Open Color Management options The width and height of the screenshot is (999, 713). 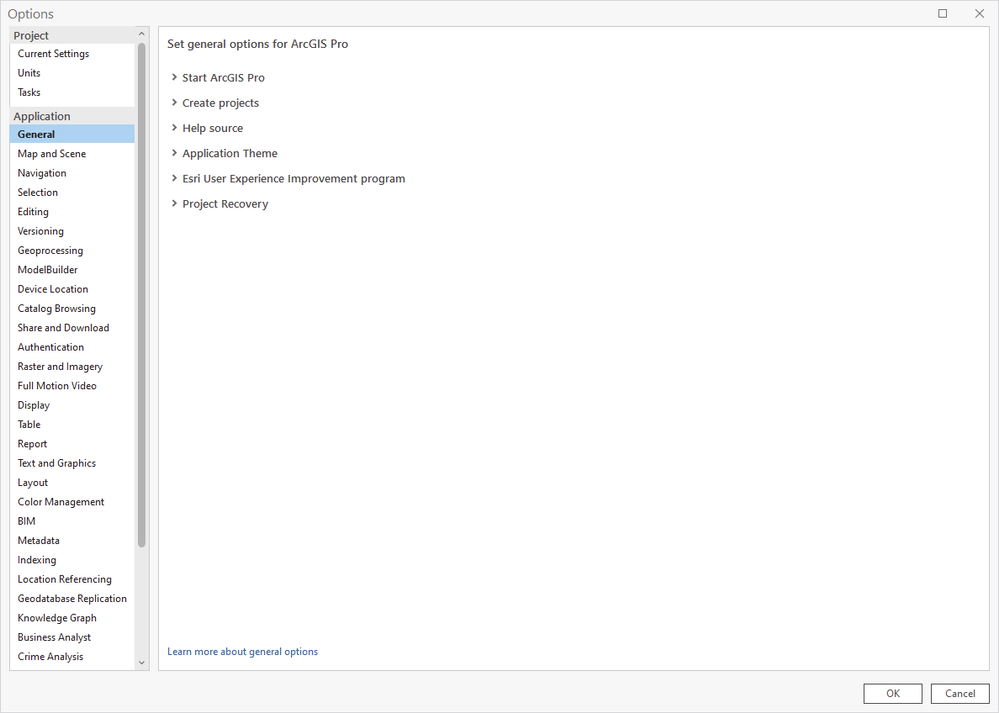[72, 502]
